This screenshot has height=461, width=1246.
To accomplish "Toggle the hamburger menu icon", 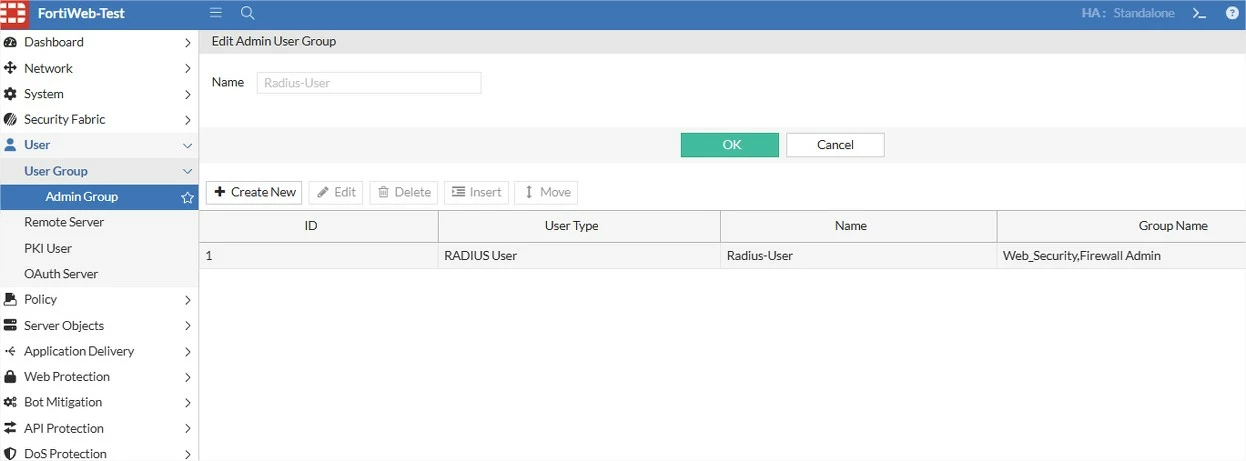I will click(216, 13).
